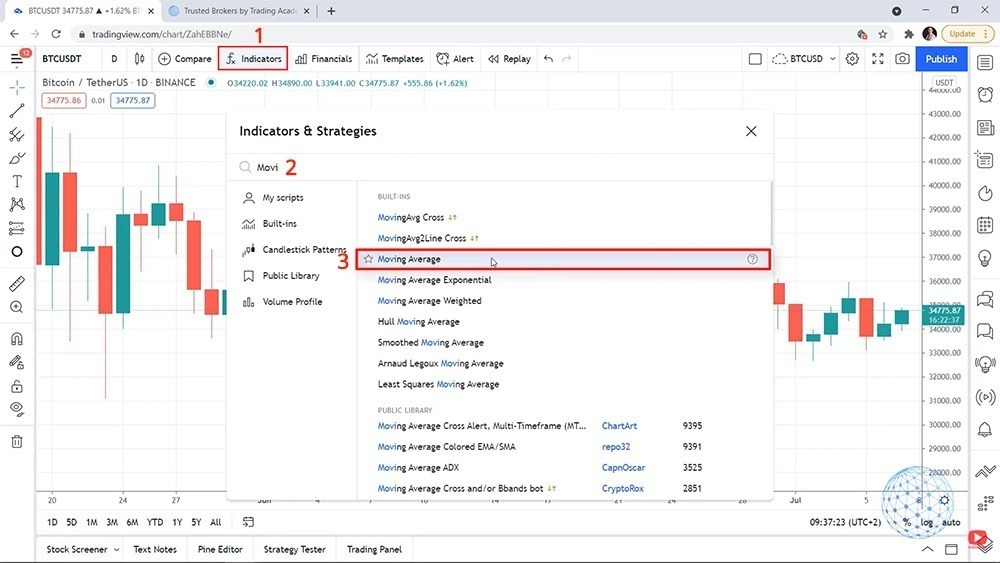Start bar Replay mode
Image resolution: width=1000 pixels, height=563 pixels.
coord(509,59)
